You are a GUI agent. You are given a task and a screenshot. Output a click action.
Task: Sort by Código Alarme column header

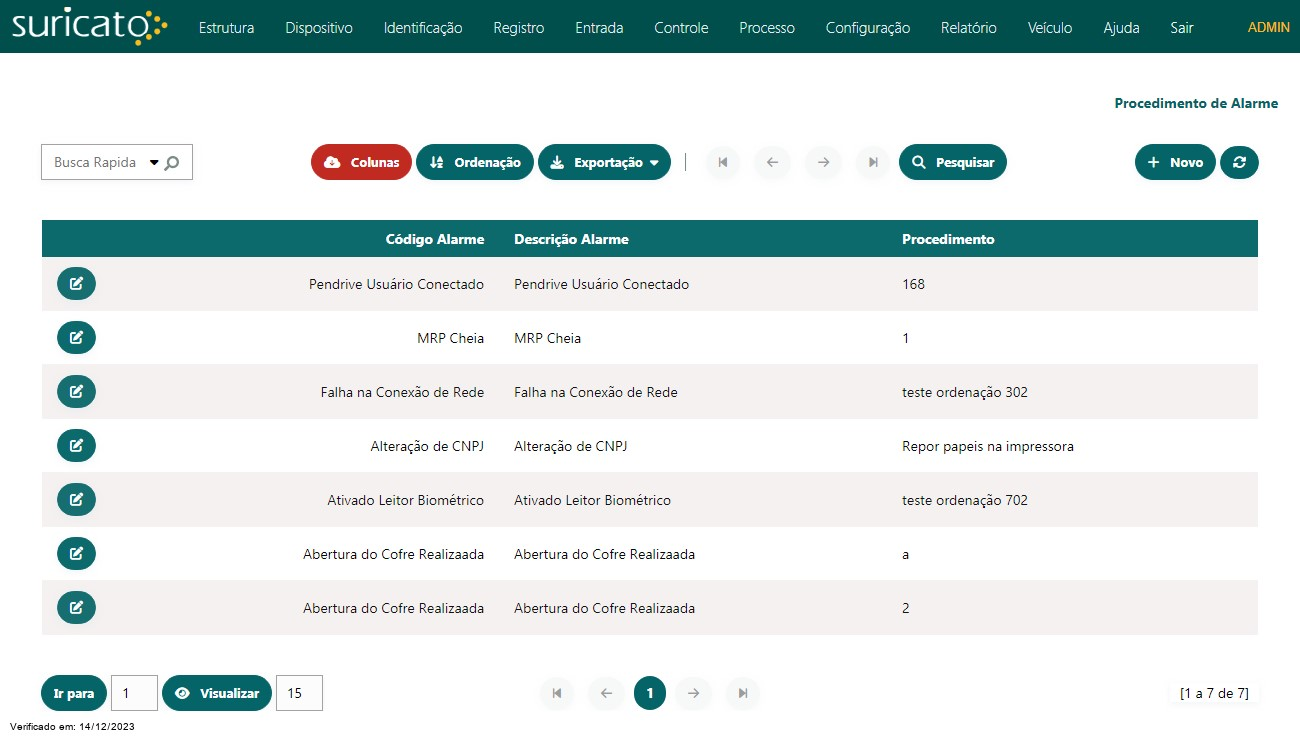pos(435,239)
